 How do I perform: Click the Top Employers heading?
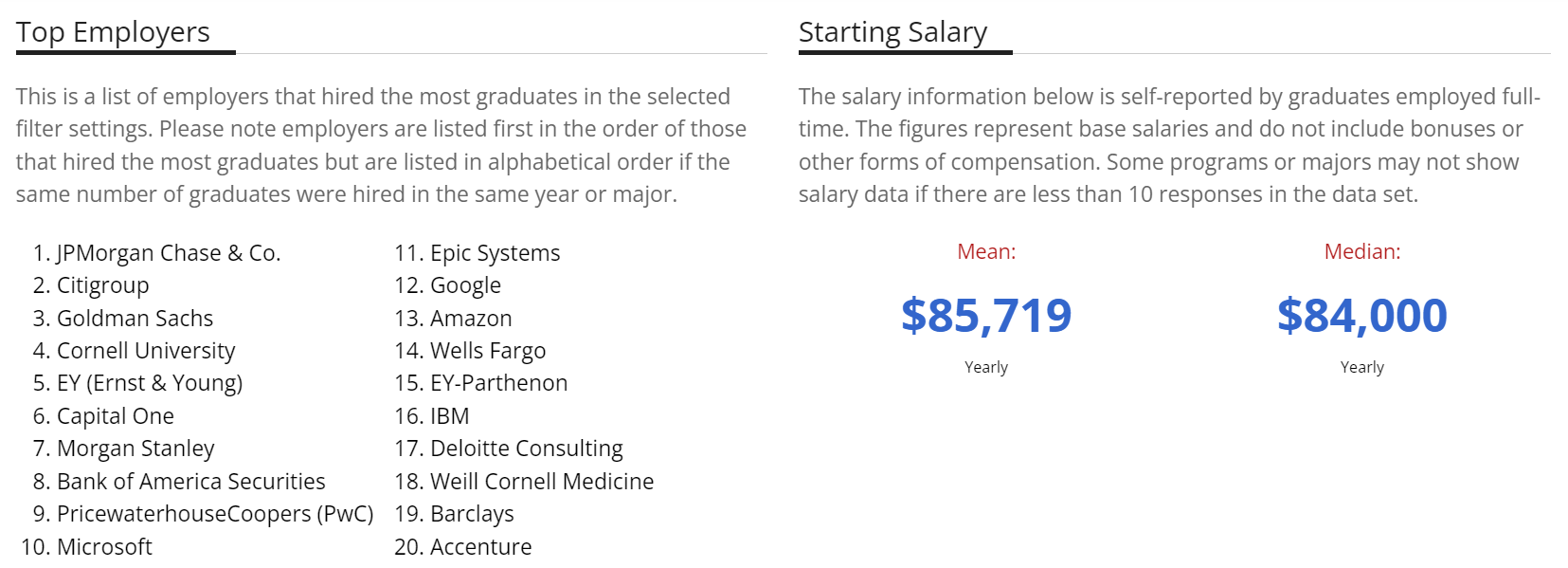[113, 32]
